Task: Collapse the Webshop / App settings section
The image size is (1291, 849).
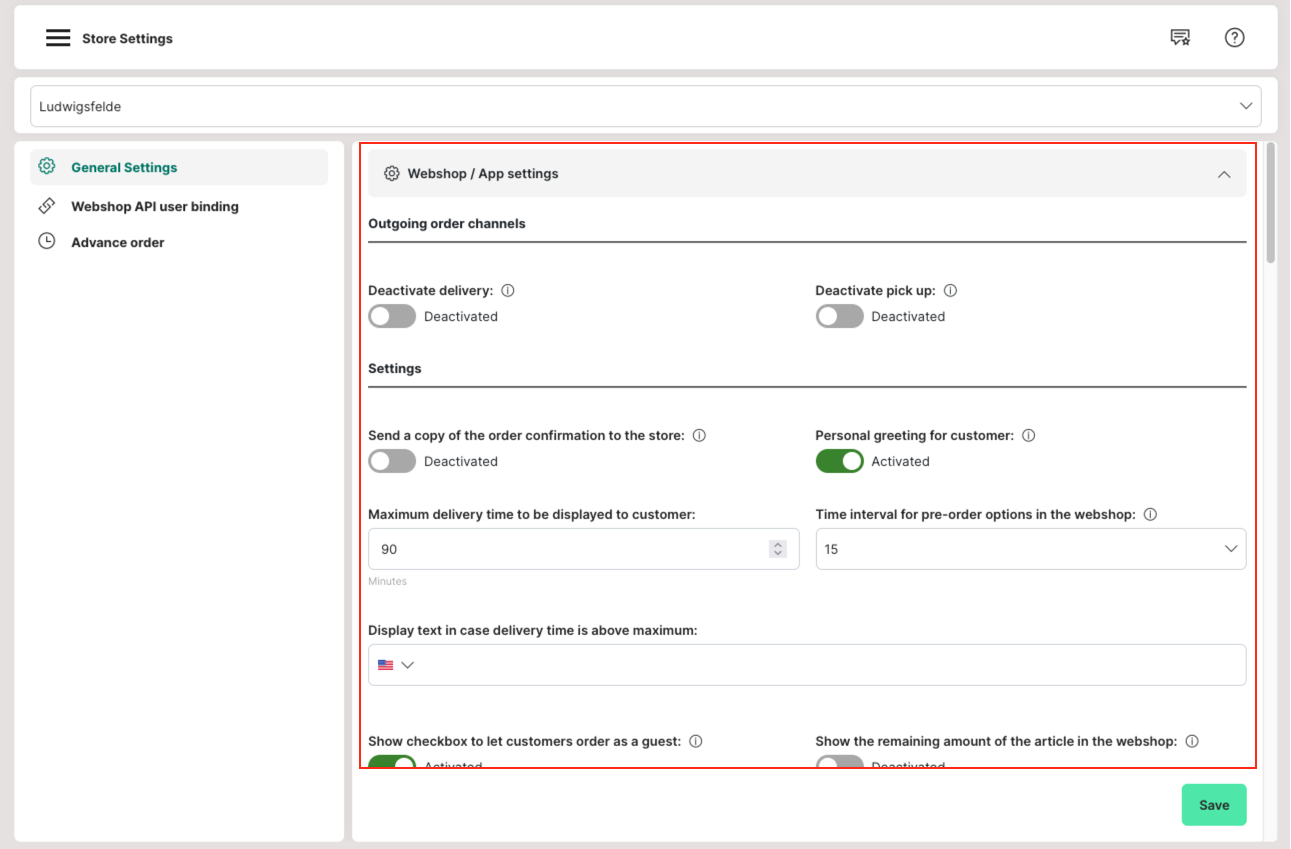Action: click(x=1223, y=174)
